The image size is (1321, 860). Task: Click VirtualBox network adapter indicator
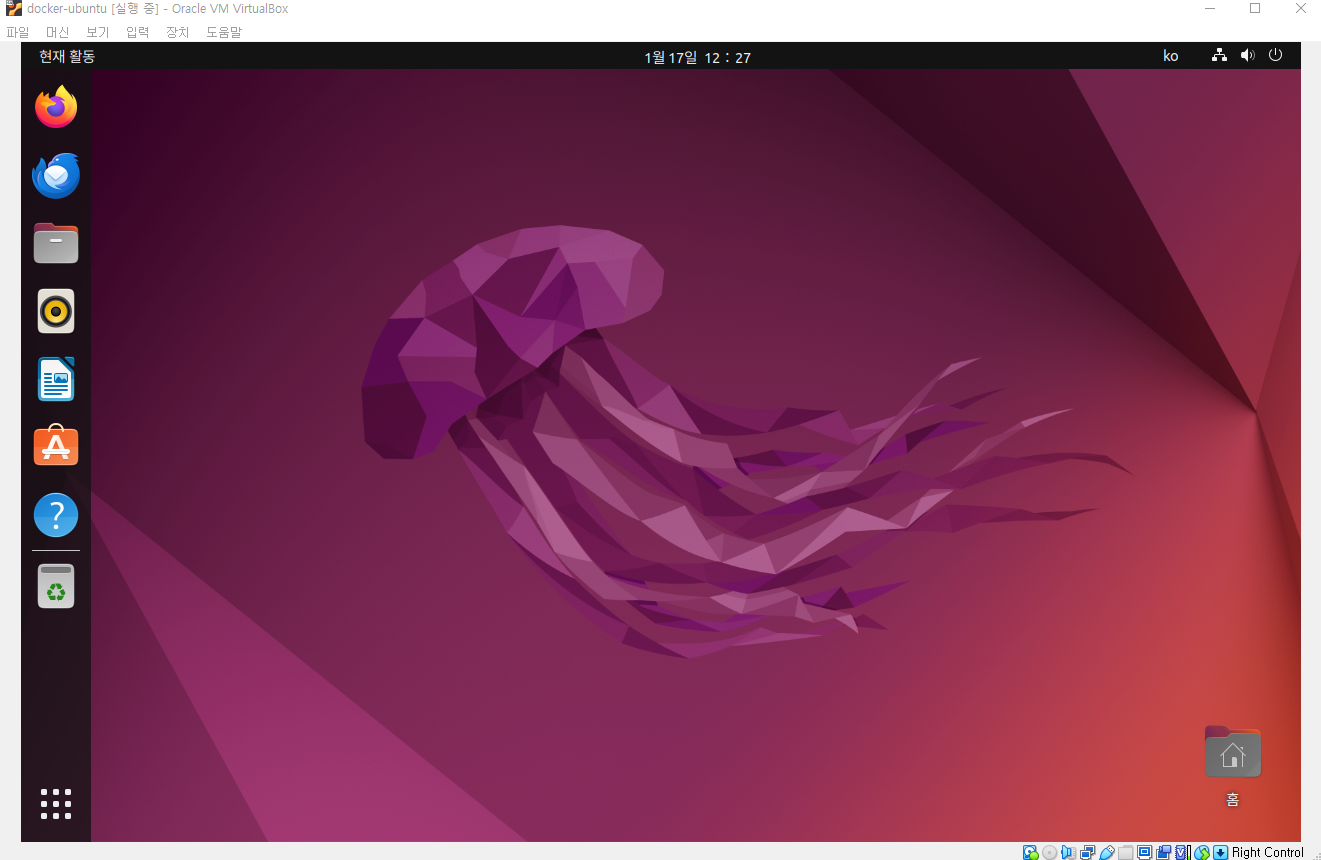(x=1087, y=852)
